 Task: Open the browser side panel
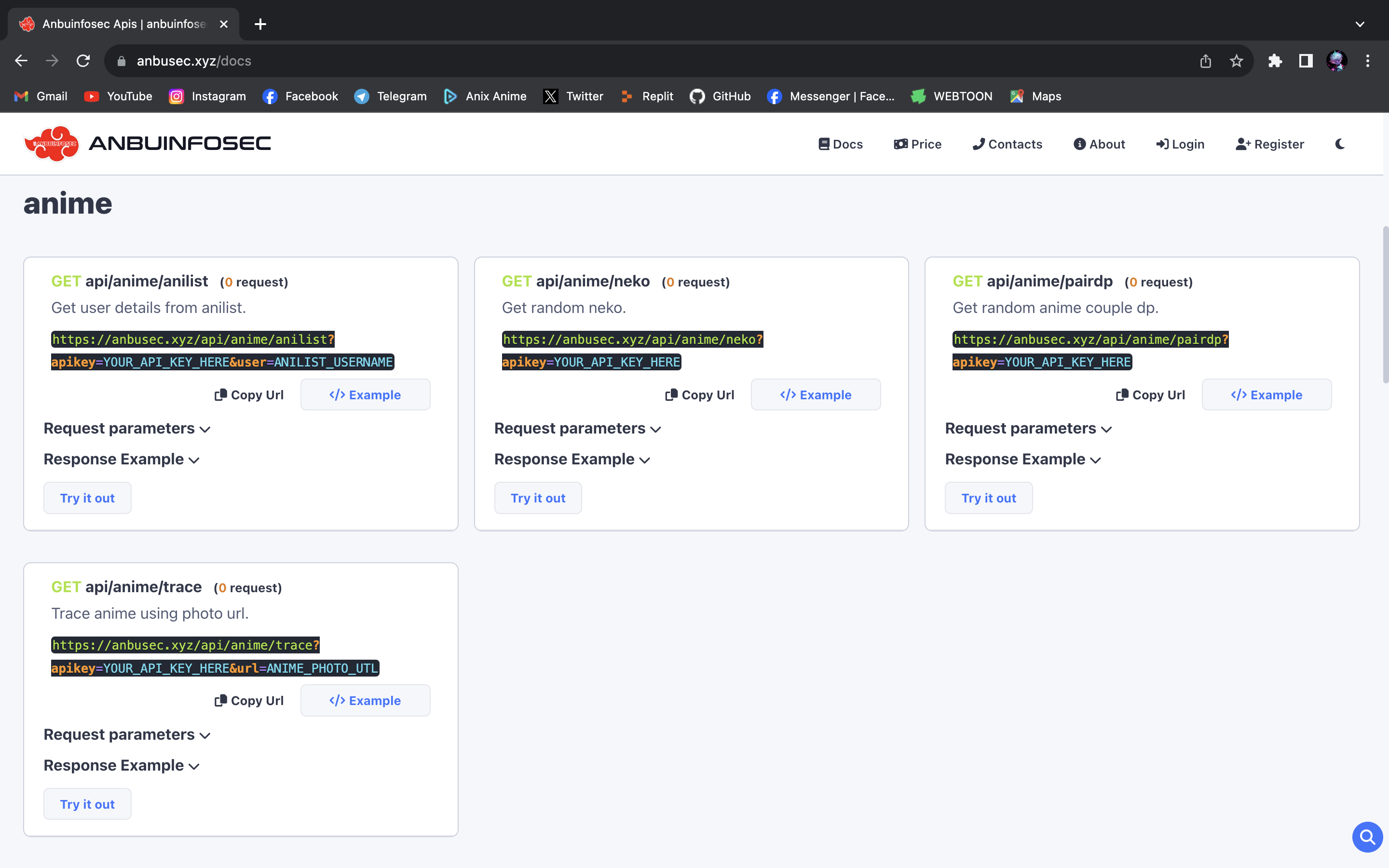pyautogui.click(x=1306, y=61)
